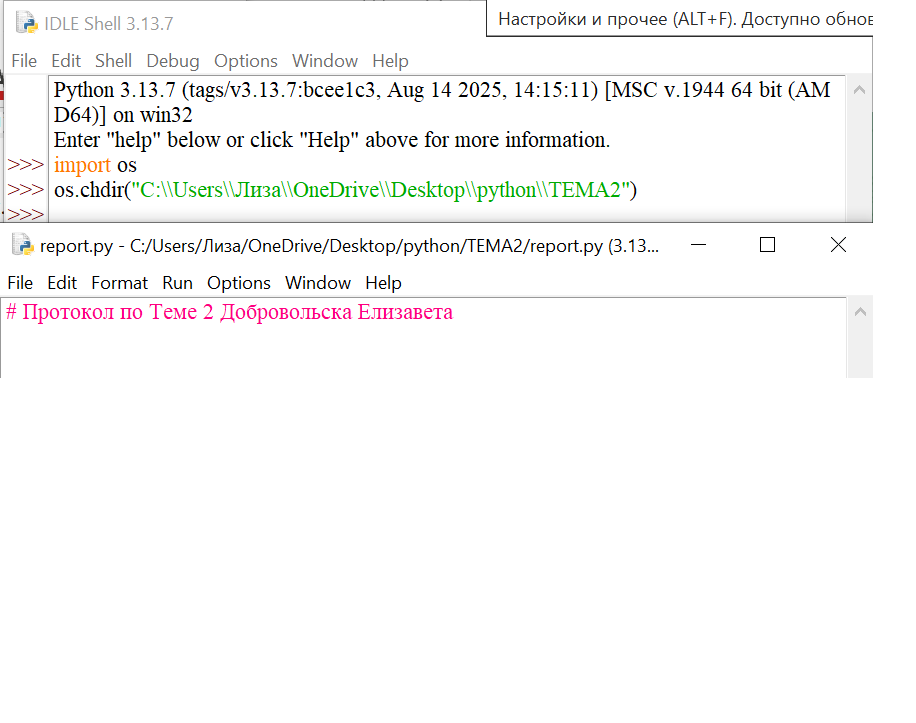The height and width of the screenshot is (723, 916).
Task: Click the Python file icon beside report.py title
Action: (x=21, y=245)
